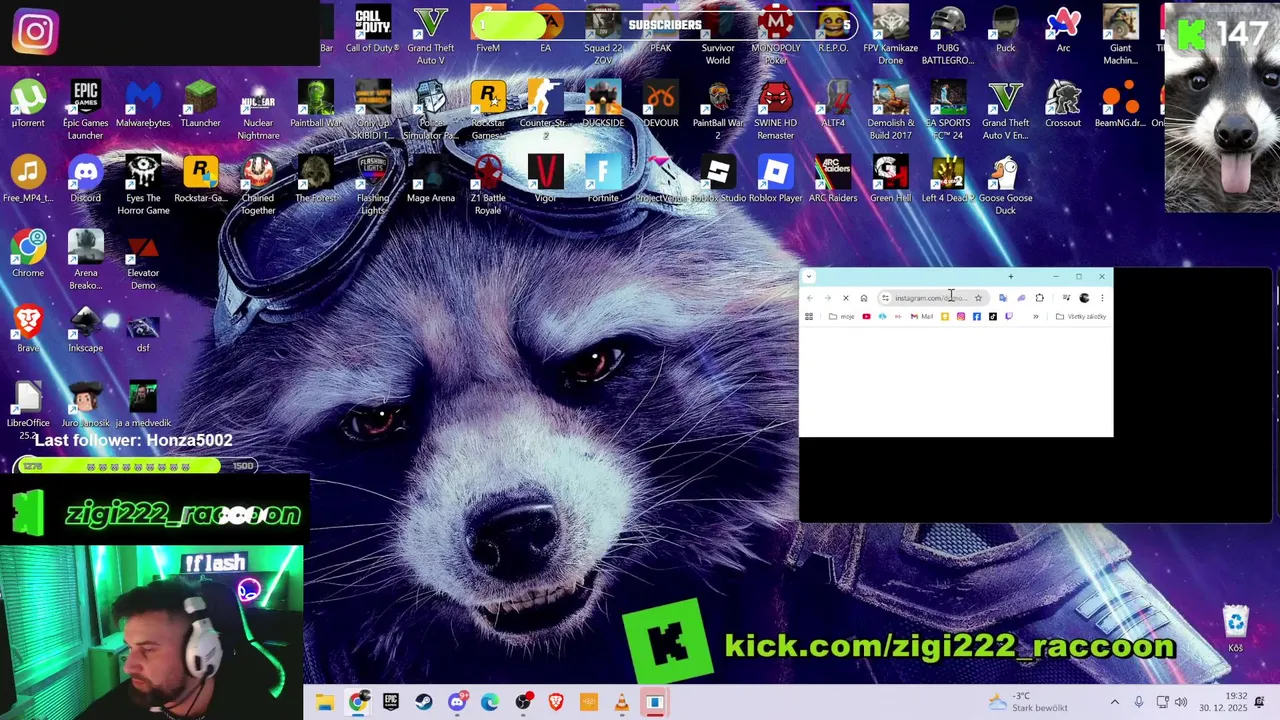Image resolution: width=1280 pixels, height=720 pixels.
Task: Bookmark this page with the star icon
Action: tap(978, 298)
